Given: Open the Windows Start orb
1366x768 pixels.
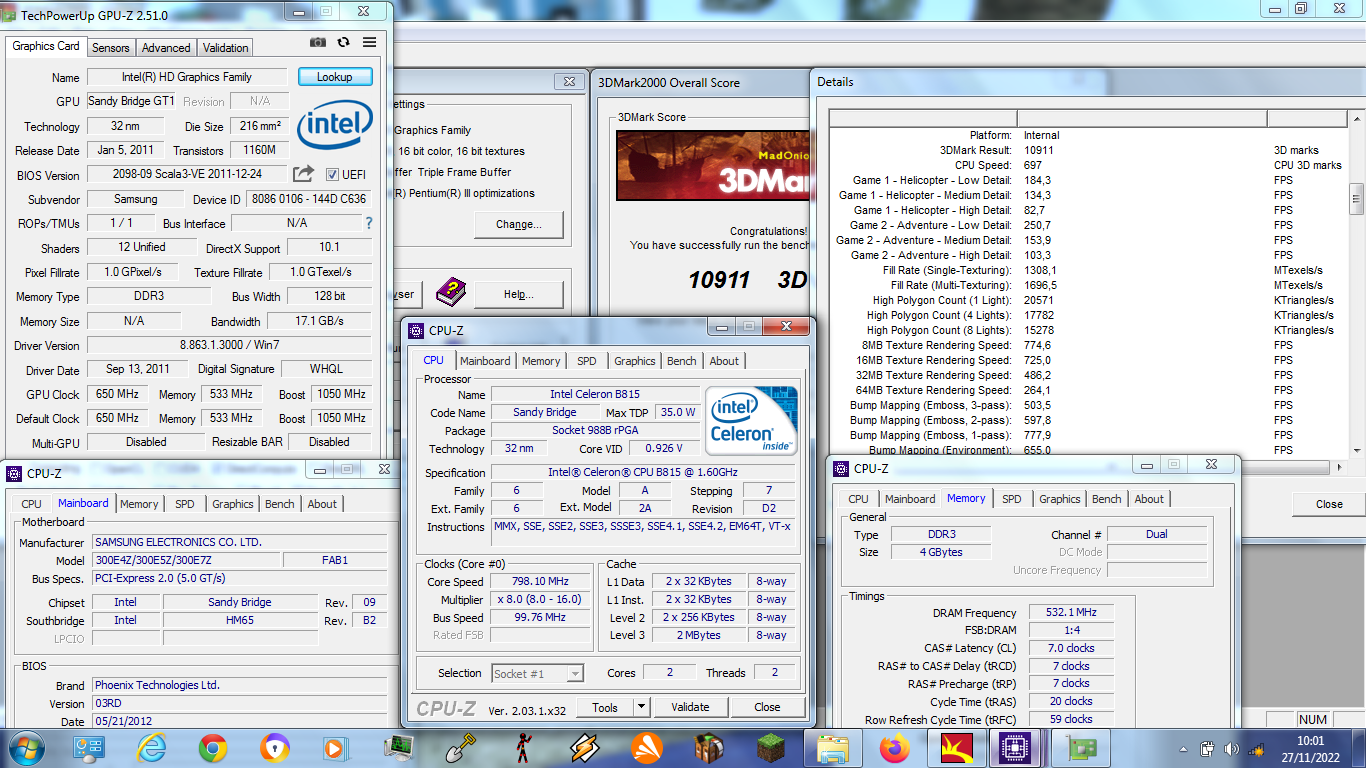Looking at the screenshot, I should [27, 747].
